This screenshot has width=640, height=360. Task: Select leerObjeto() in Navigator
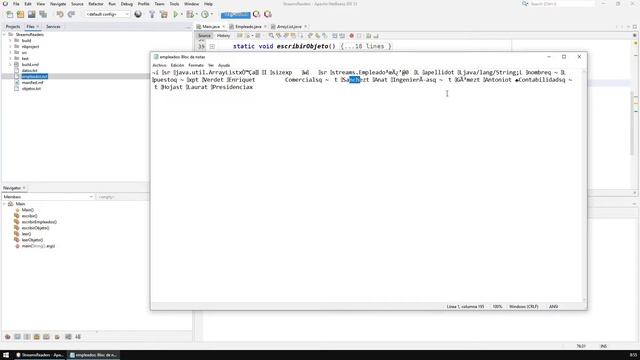click(x=32, y=240)
